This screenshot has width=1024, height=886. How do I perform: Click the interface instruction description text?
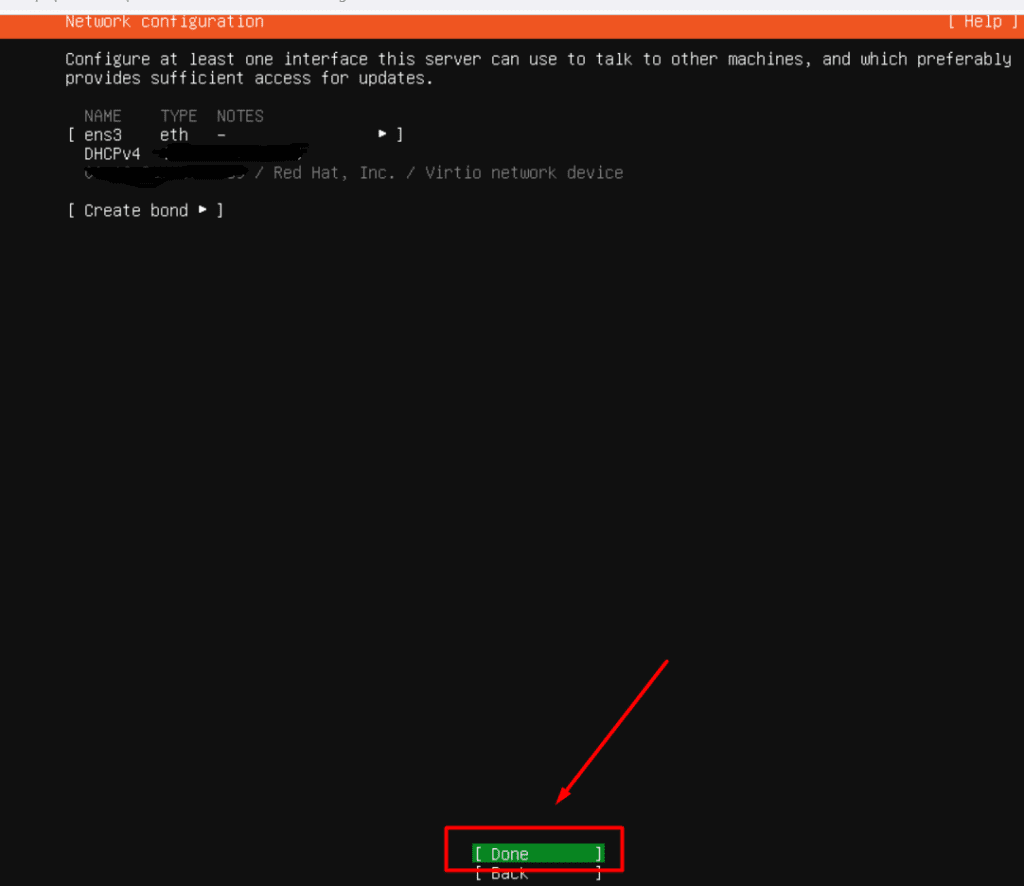[x=538, y=68]
